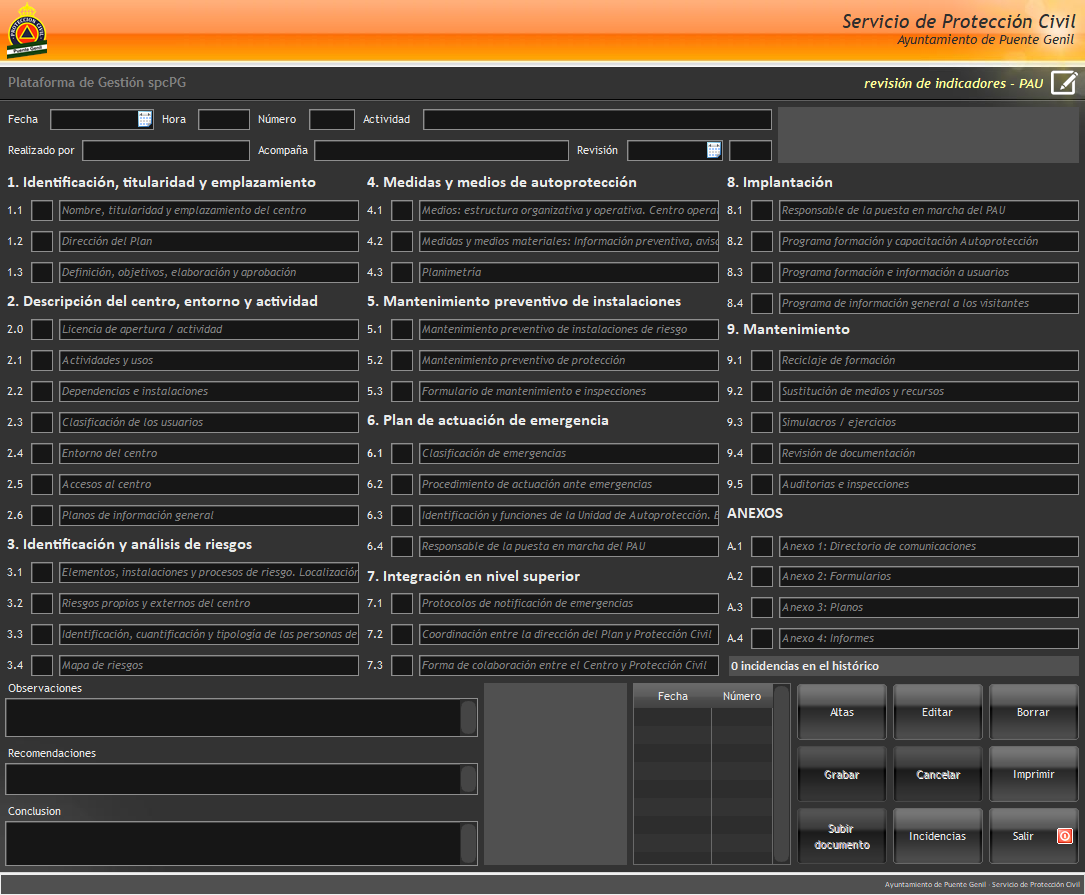Save with the Grabar button

(841, 775)
